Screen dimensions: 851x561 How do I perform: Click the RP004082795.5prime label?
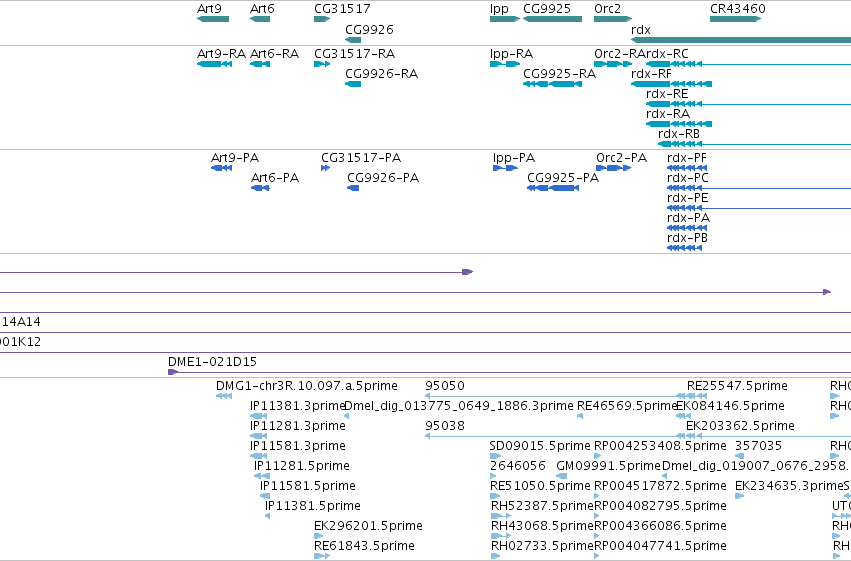point(661,506)
